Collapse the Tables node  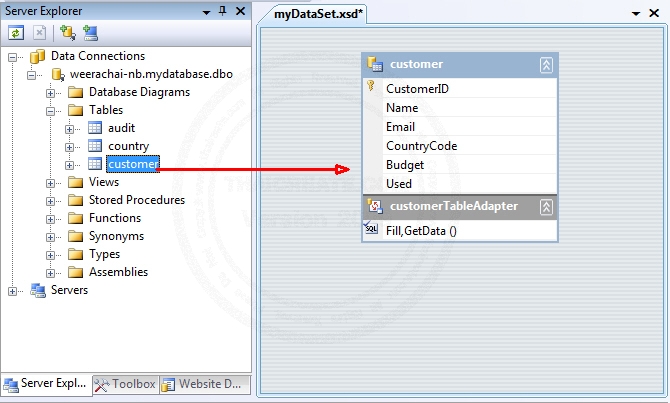tap(50, 111)
